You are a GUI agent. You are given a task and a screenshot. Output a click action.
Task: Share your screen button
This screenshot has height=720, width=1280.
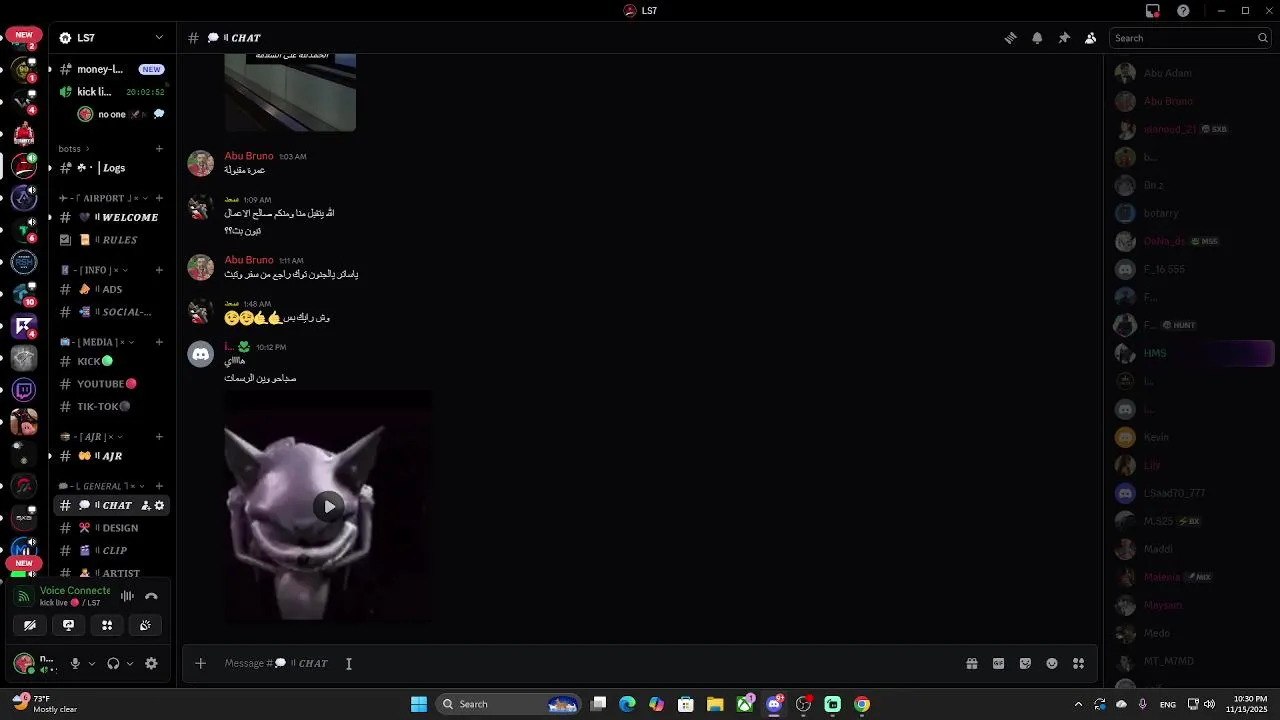pyautogui.click(x=68, y=625)
